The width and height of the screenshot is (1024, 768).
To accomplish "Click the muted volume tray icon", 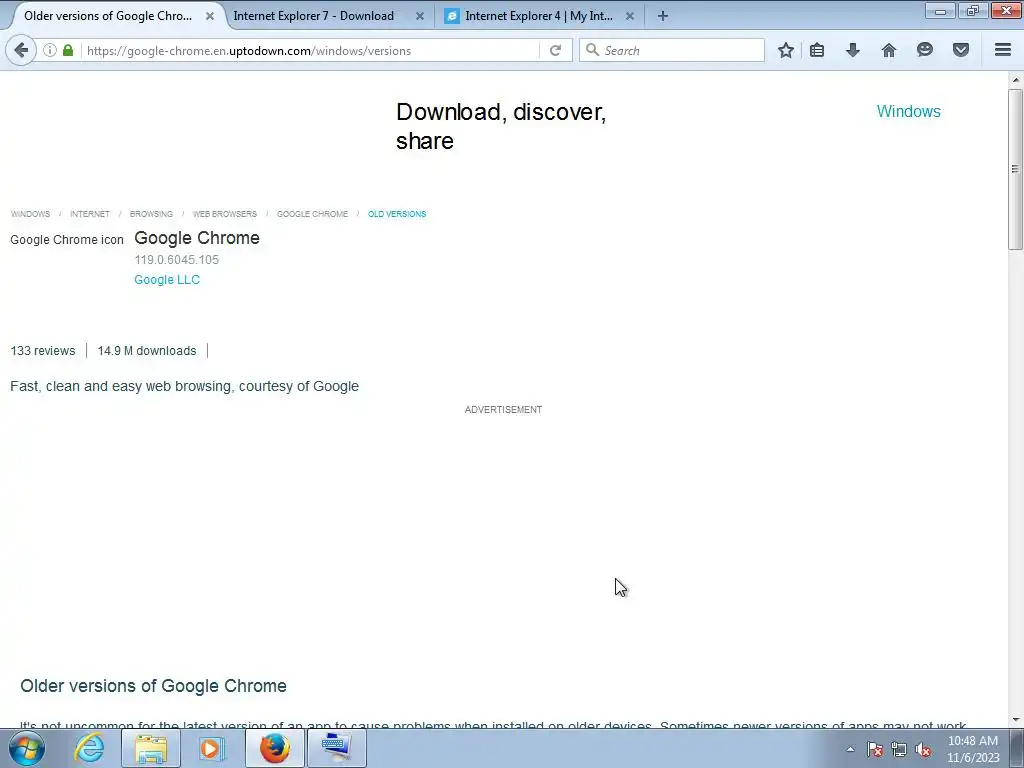I will [923, 749].
